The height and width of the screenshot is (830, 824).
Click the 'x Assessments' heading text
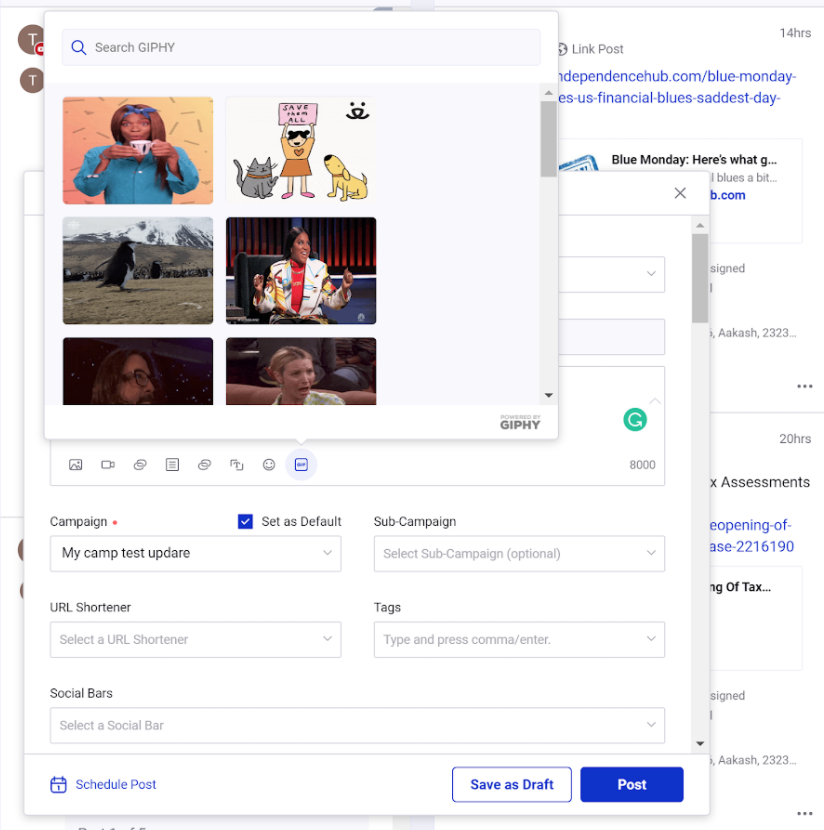click(760, 482)
